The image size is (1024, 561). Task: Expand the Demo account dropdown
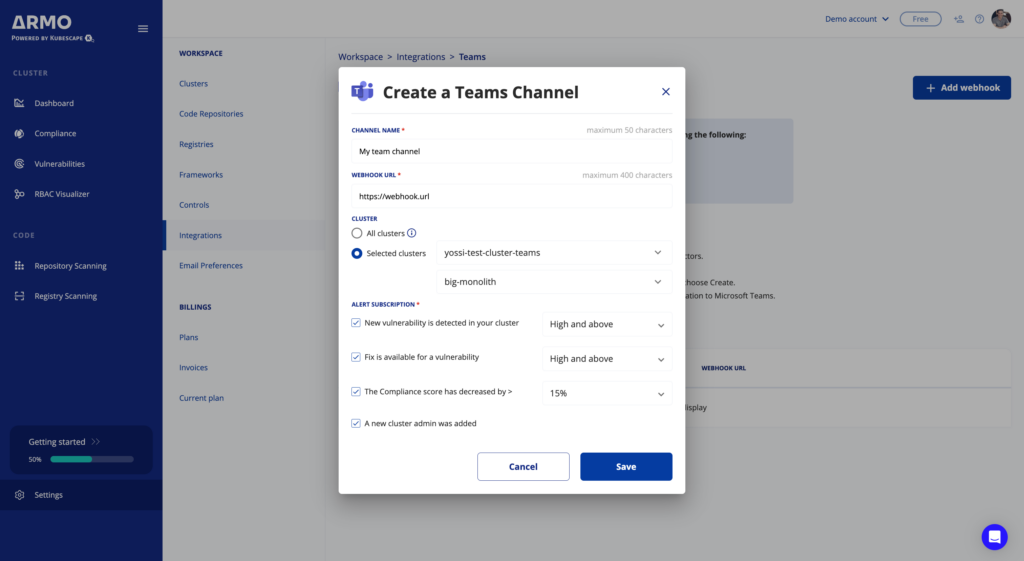(856, 19)
